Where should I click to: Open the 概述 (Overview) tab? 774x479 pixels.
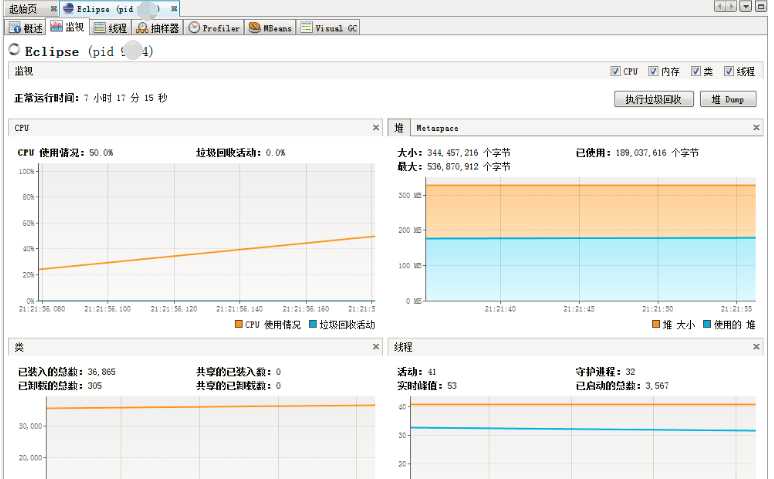pyautogui.click(x=26, y=28)
